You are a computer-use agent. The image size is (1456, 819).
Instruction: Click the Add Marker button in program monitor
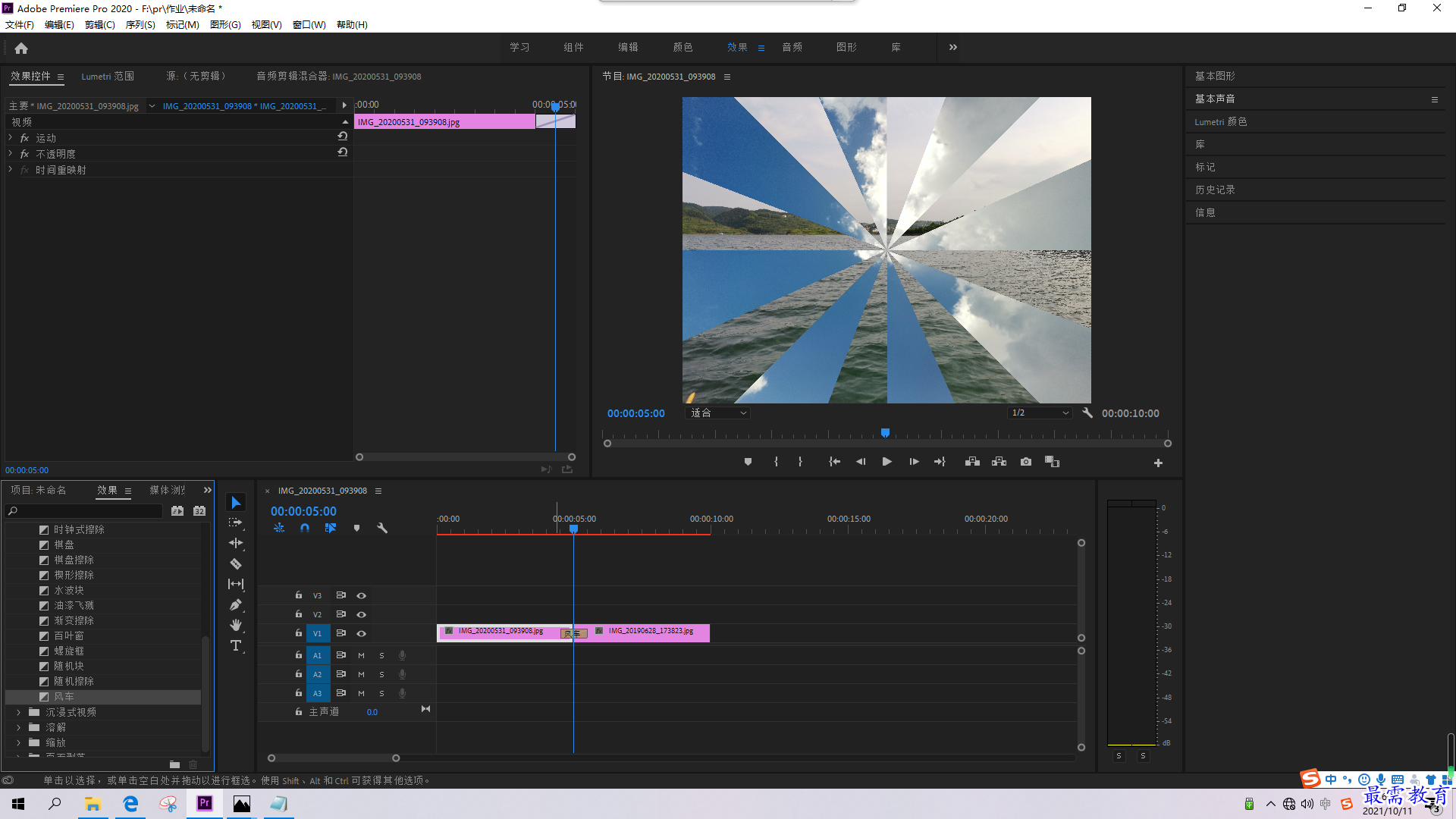tap(748, 462)
